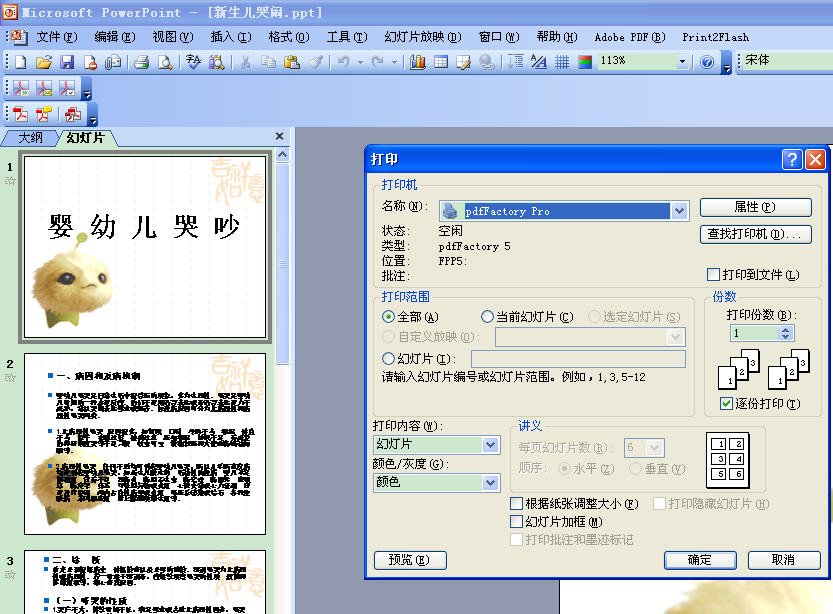The height and width of the screenshot is (614, 833).
Task: Open the 打印内容 content dropdown
Action: click(x=489, y=443)
